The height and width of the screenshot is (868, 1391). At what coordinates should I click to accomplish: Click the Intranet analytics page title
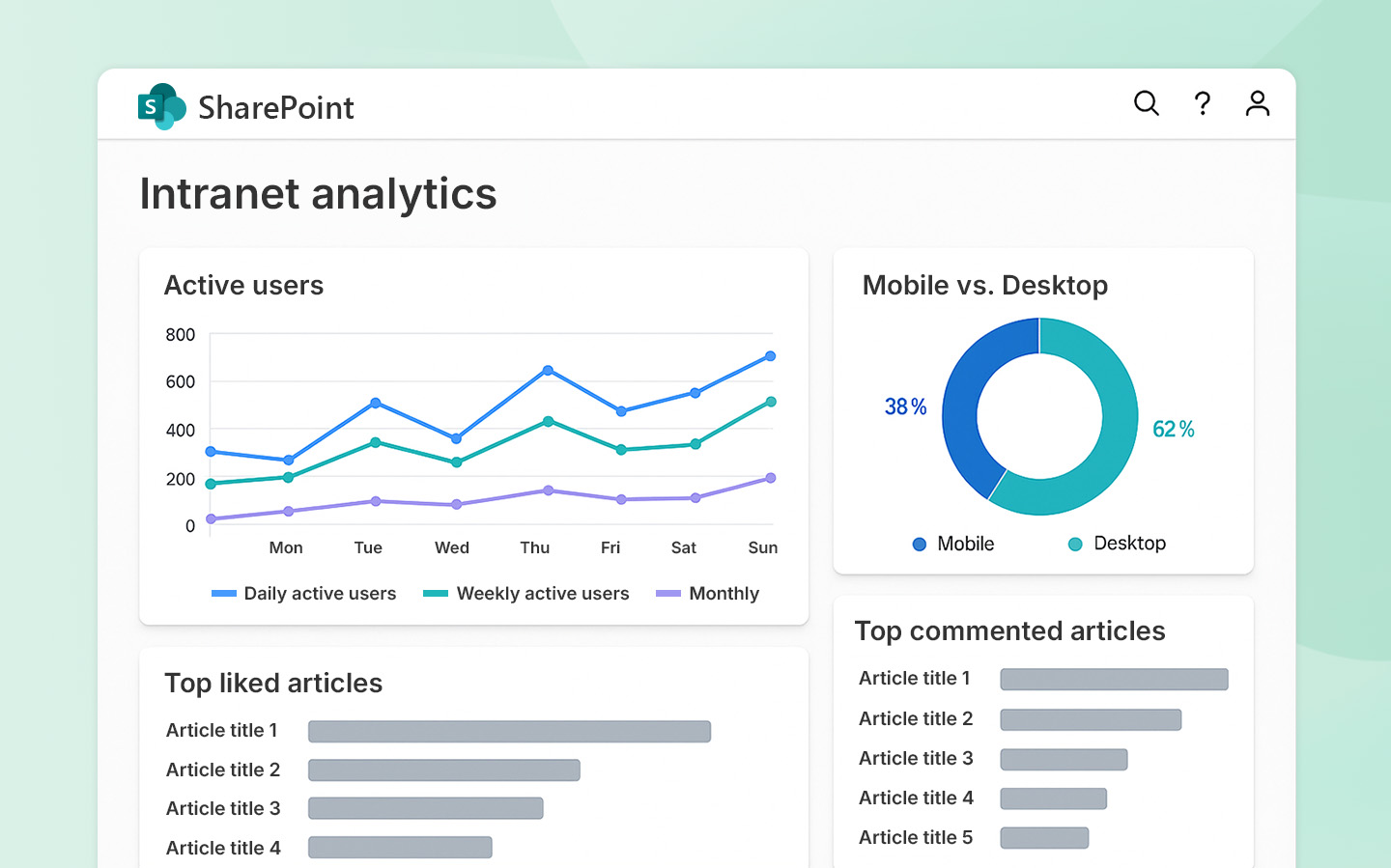click(x=318, y=194)
